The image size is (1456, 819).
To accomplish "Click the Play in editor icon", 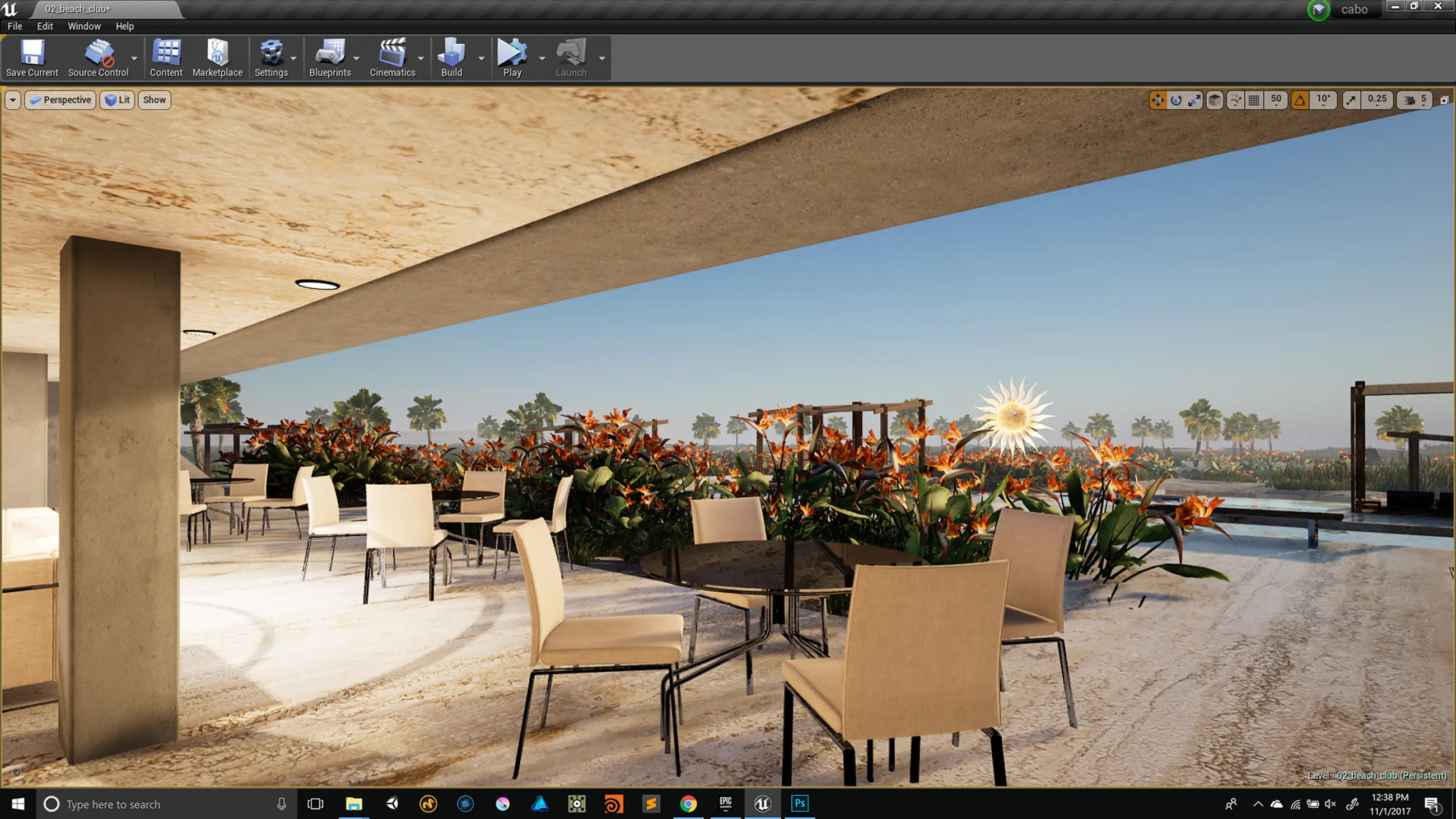I will click(x=512, y=58).
